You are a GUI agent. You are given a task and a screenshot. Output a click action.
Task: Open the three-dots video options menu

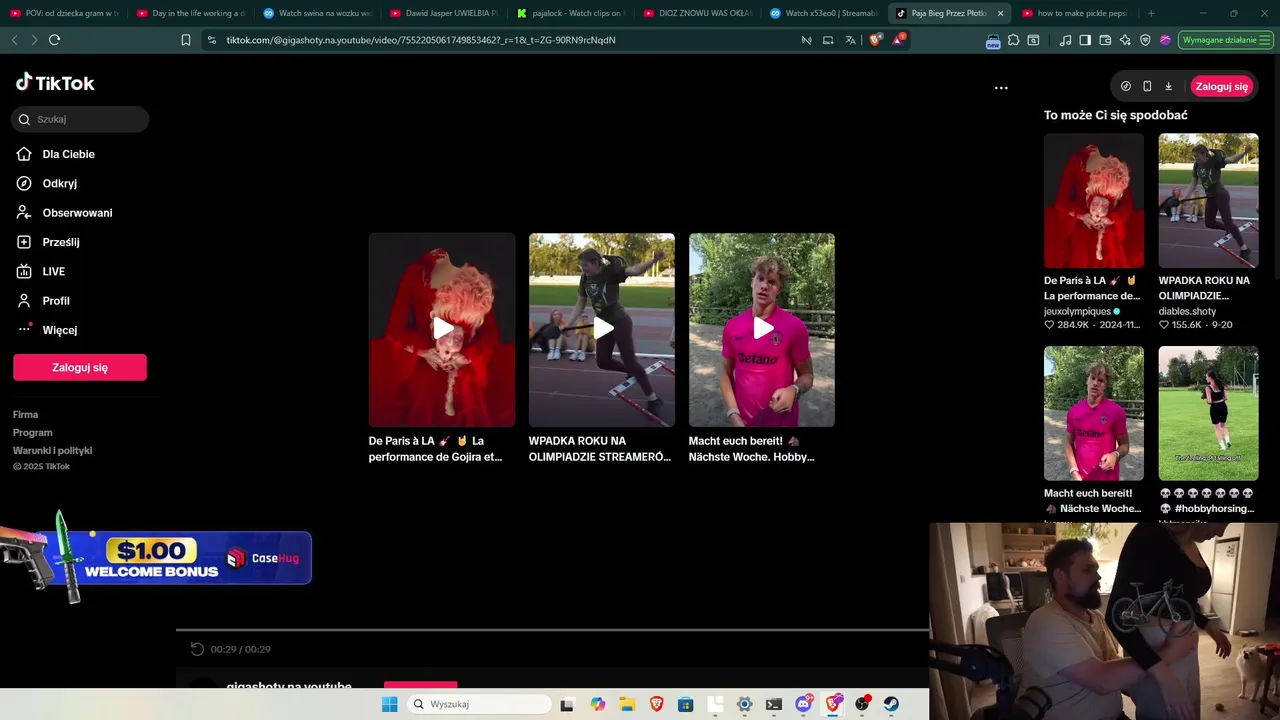click(x=1001, y=88)
